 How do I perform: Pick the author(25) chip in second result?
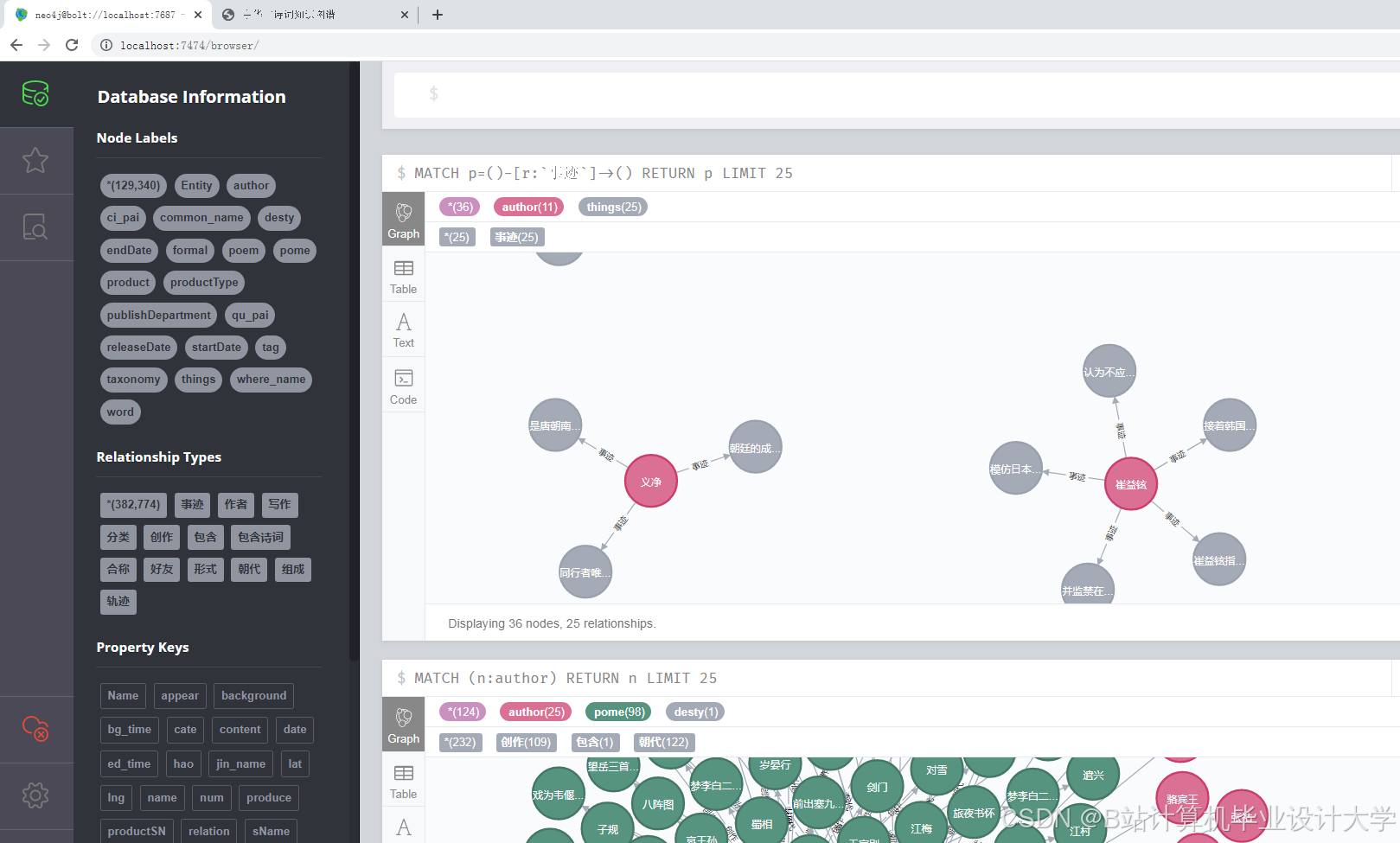(536, 712)
